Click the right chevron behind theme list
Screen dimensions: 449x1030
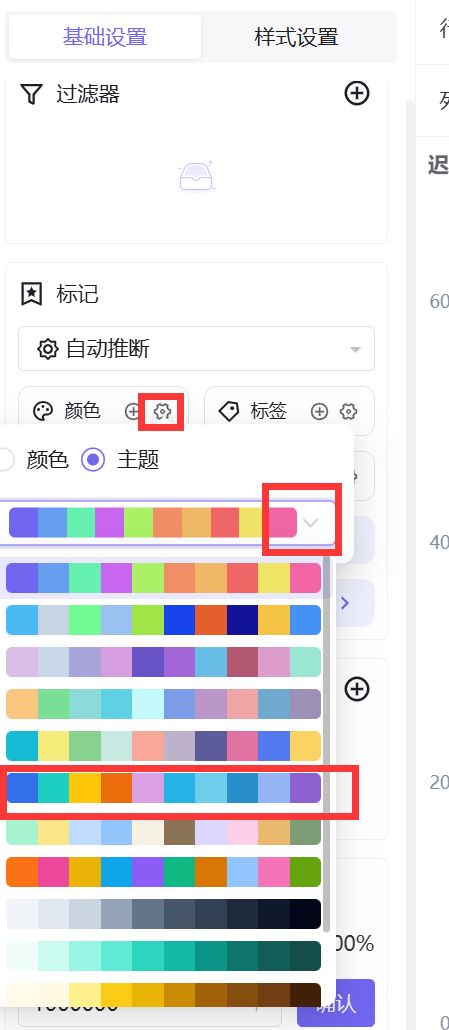pos(345,603)
